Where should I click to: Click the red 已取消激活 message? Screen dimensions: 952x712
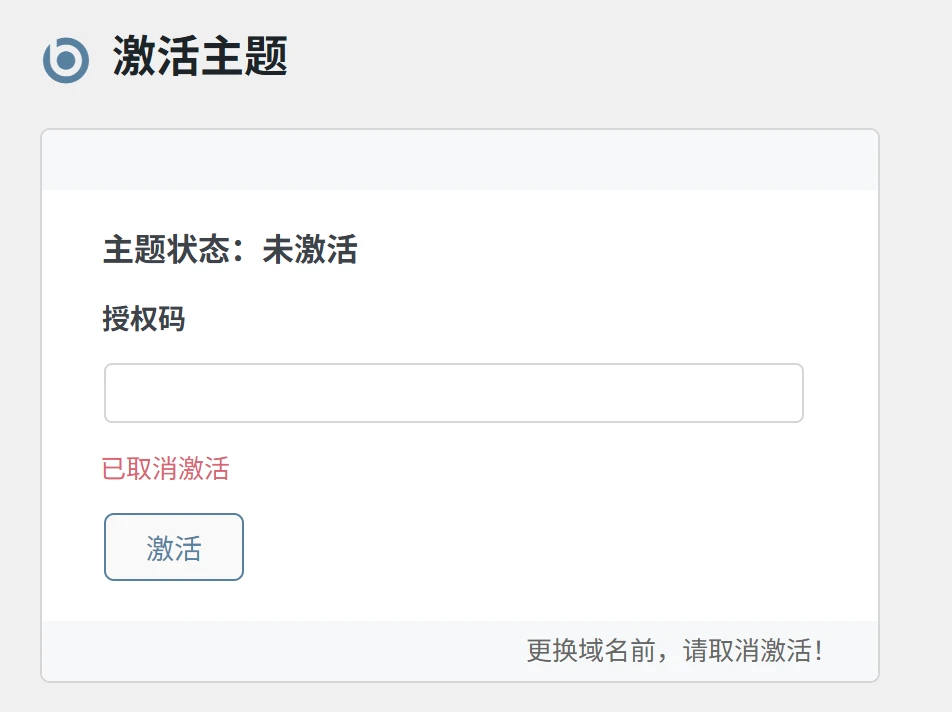[x=166, y=469]
